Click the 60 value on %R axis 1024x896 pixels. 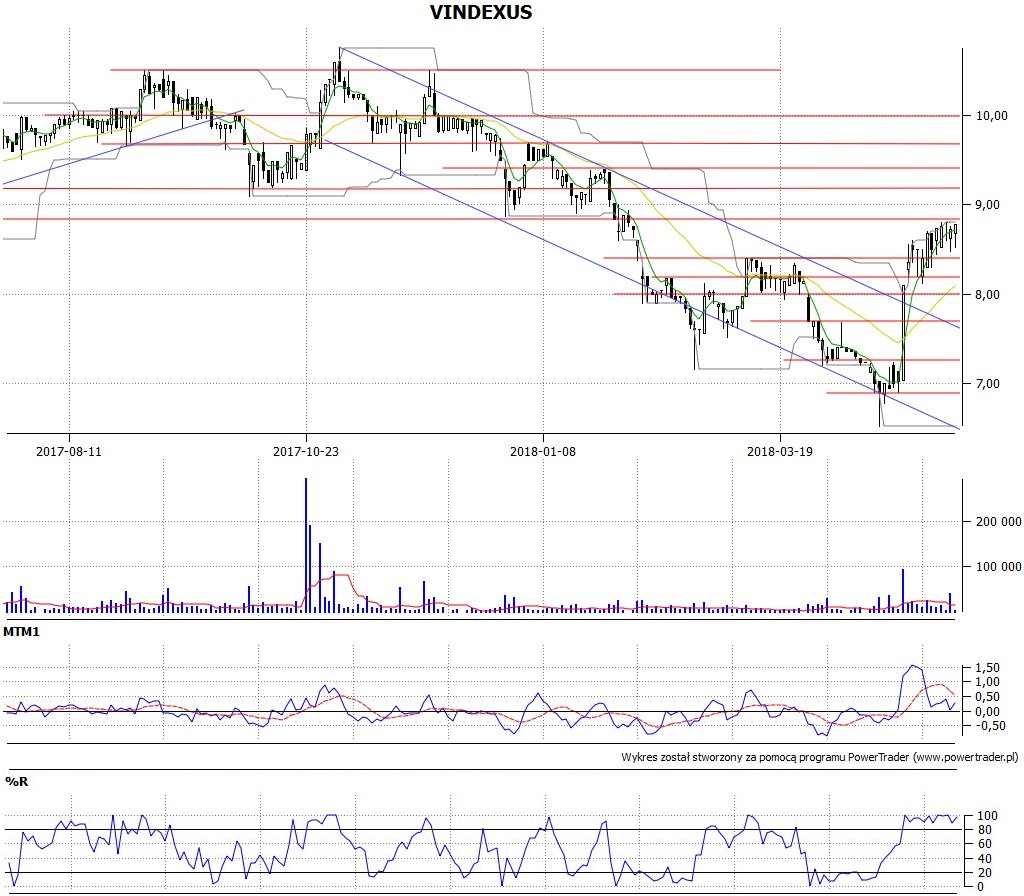pyautogui.click(x=984, y=844)
